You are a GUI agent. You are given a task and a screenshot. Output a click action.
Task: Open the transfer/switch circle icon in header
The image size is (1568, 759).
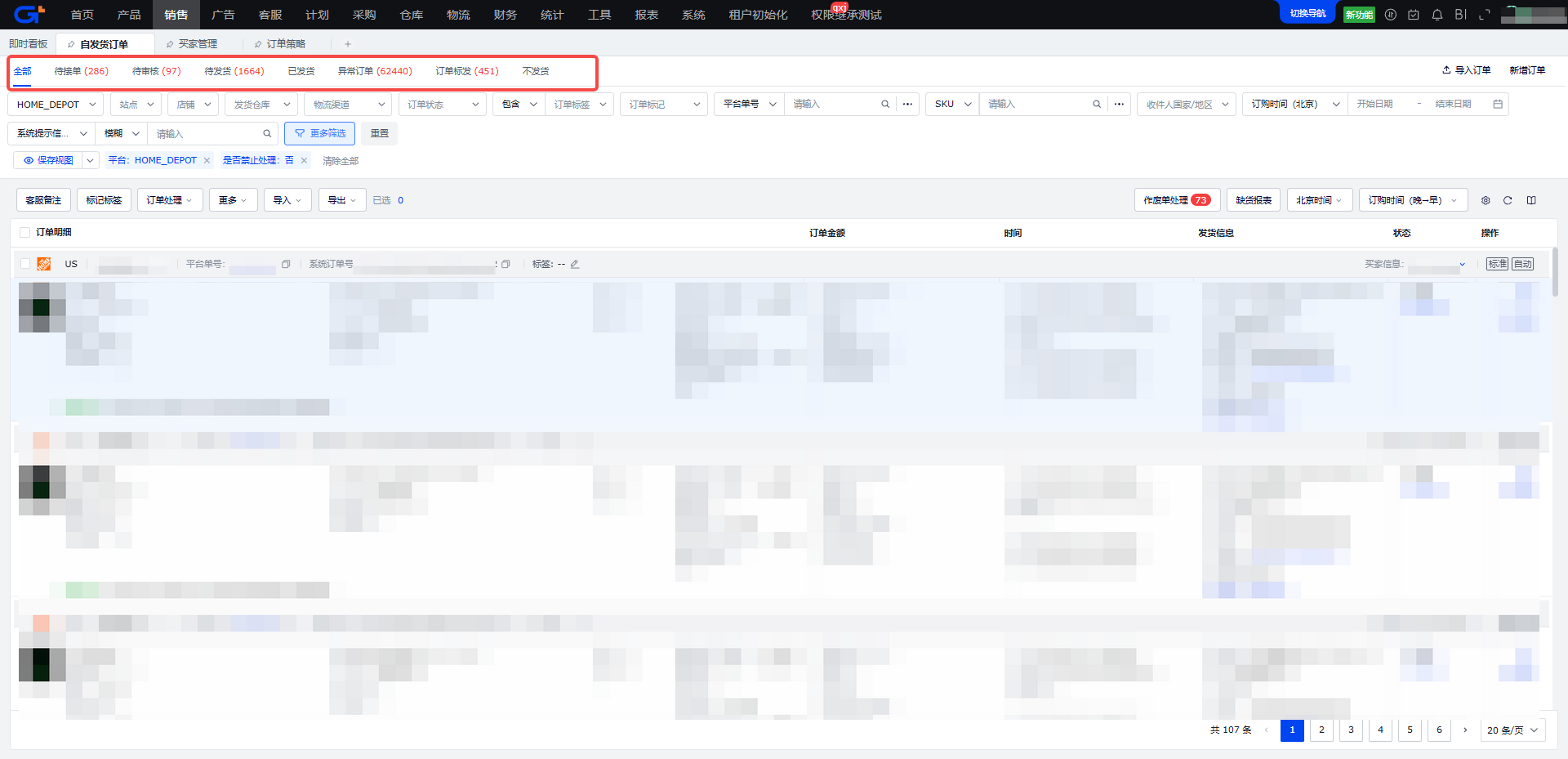(x=1391, y=15)
